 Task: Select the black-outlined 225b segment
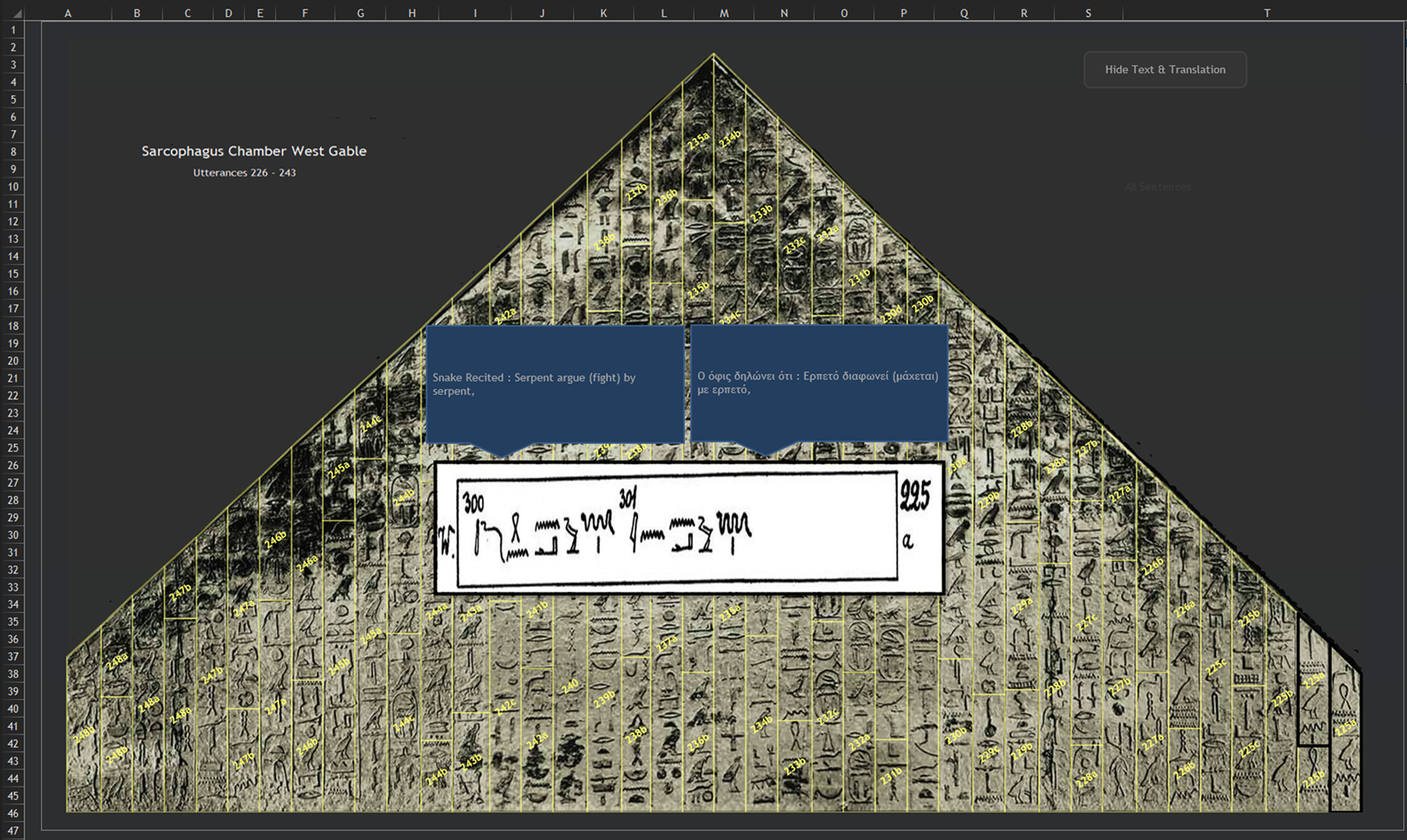1313,778
